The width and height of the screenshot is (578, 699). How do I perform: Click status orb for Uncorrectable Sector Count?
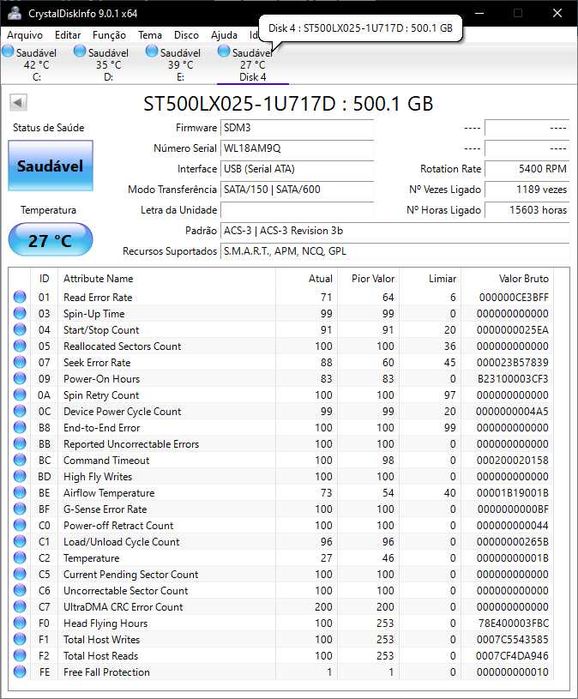pos(20,590)
